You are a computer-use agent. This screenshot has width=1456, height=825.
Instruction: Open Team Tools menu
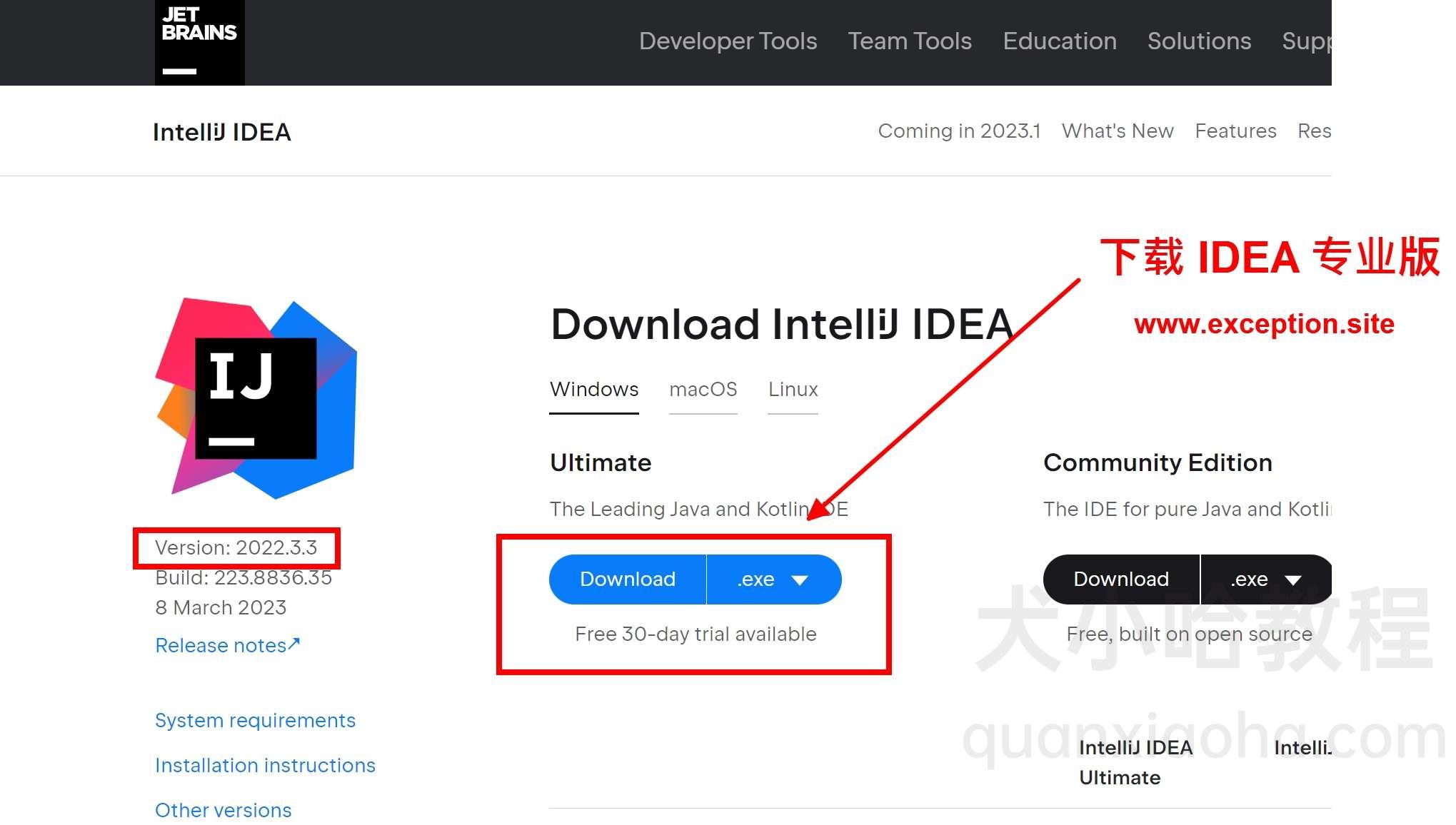(910, 41)
